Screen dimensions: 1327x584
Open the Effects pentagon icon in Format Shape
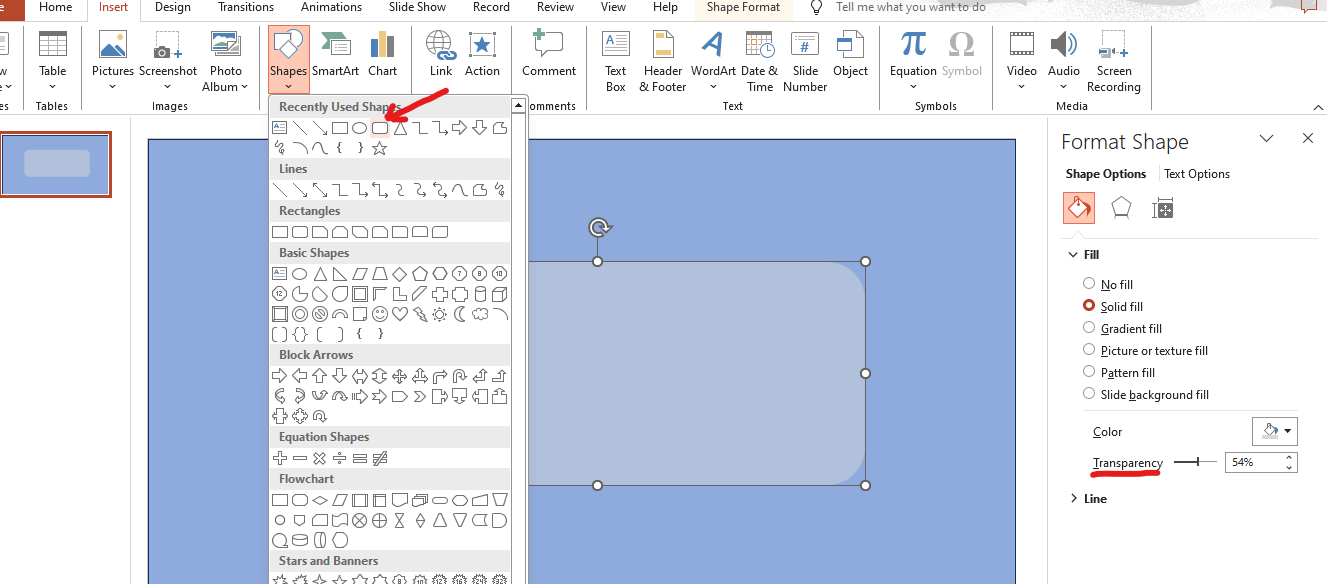(1121, 208)
